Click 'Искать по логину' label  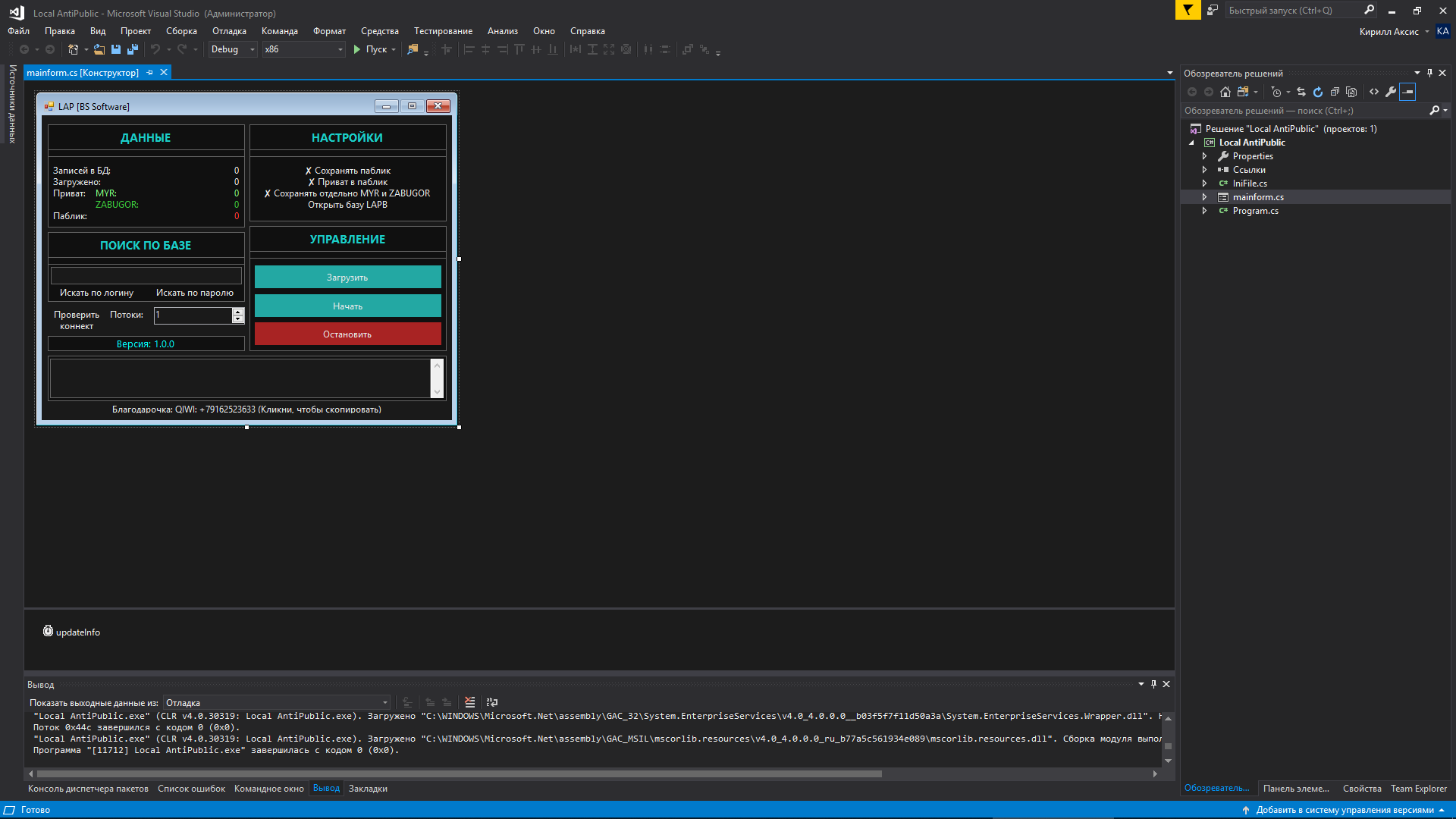[96, 293]
